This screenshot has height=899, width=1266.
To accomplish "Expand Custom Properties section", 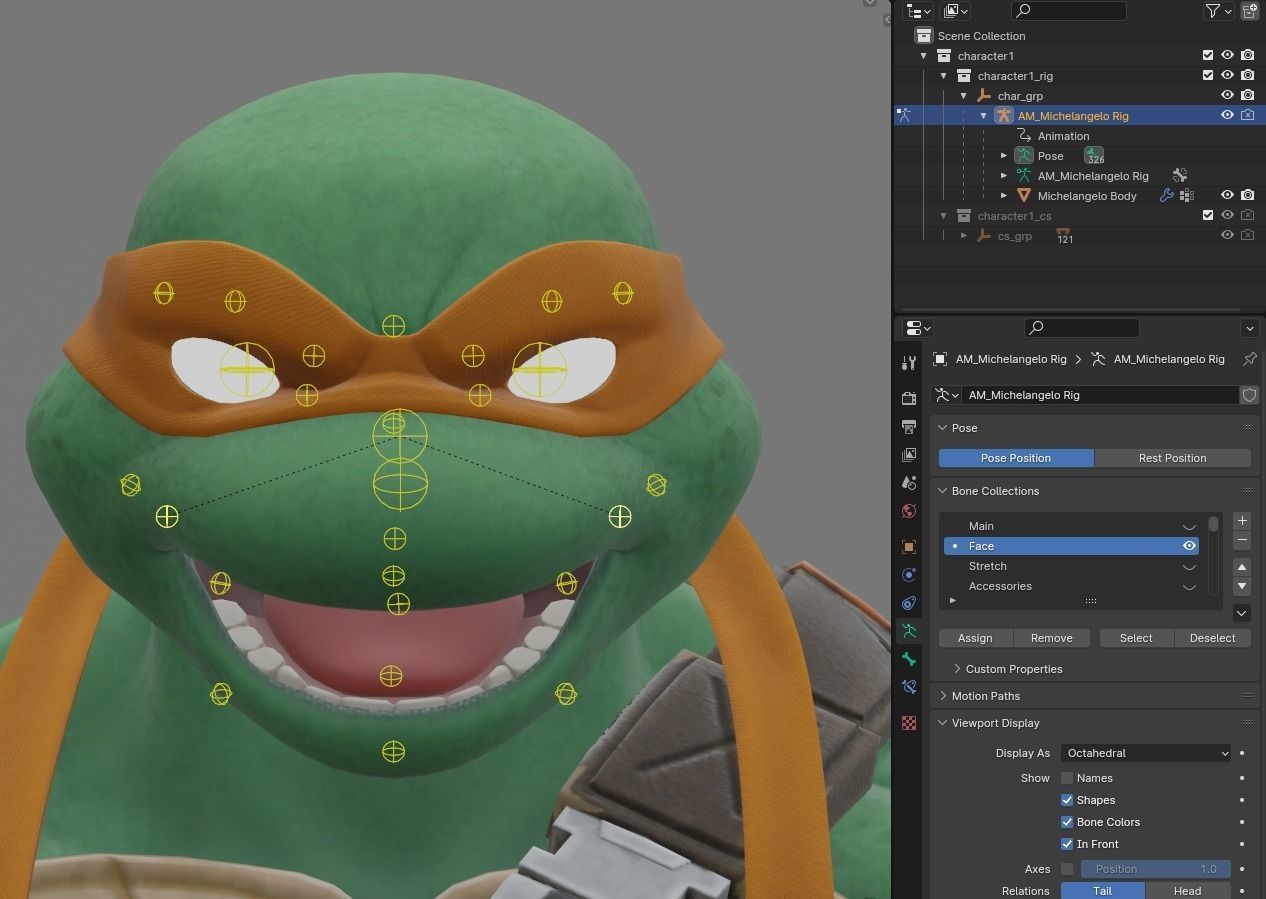I will coord(957,669).
